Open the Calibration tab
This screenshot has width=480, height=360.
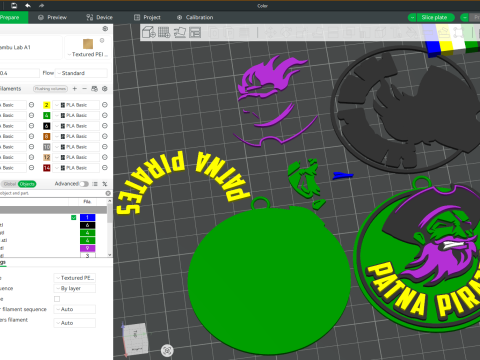click(x=195, y=17)
